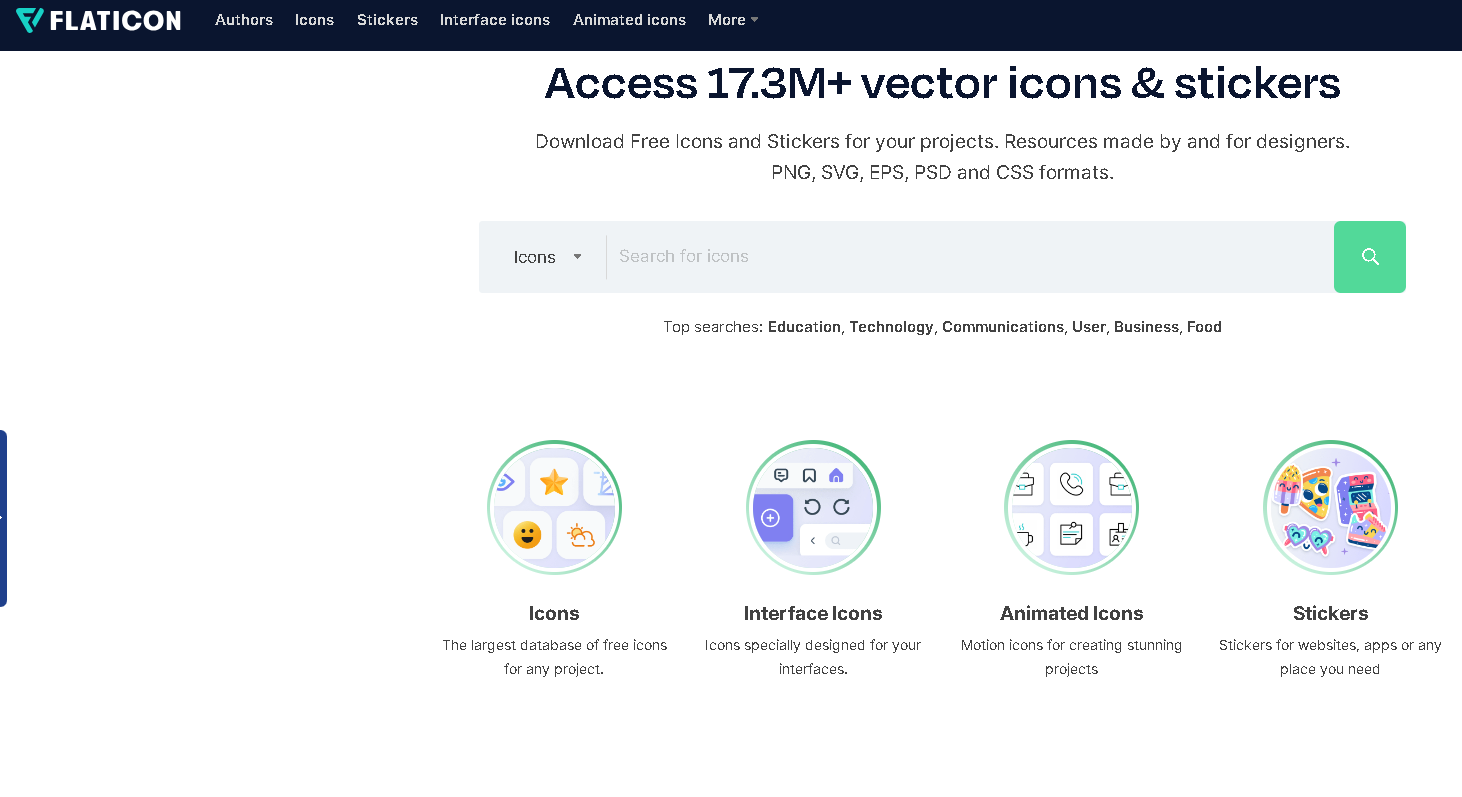Image resolution: width=1462 pixels, height=797 pixels.
Task: Go to Stickers in top navigation
Action: [387, 20]
